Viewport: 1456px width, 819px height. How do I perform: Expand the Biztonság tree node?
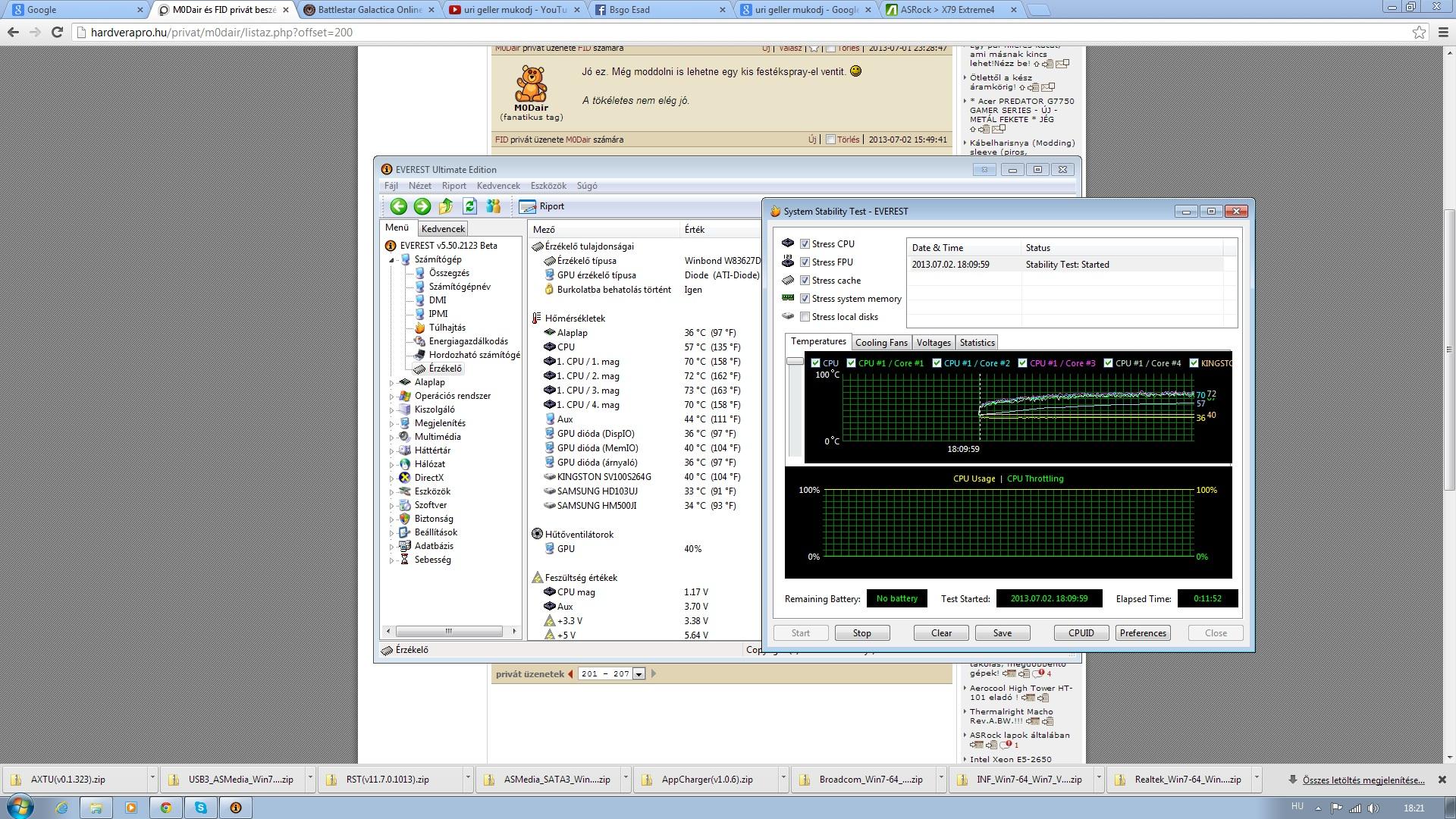[x=392, y=519]
